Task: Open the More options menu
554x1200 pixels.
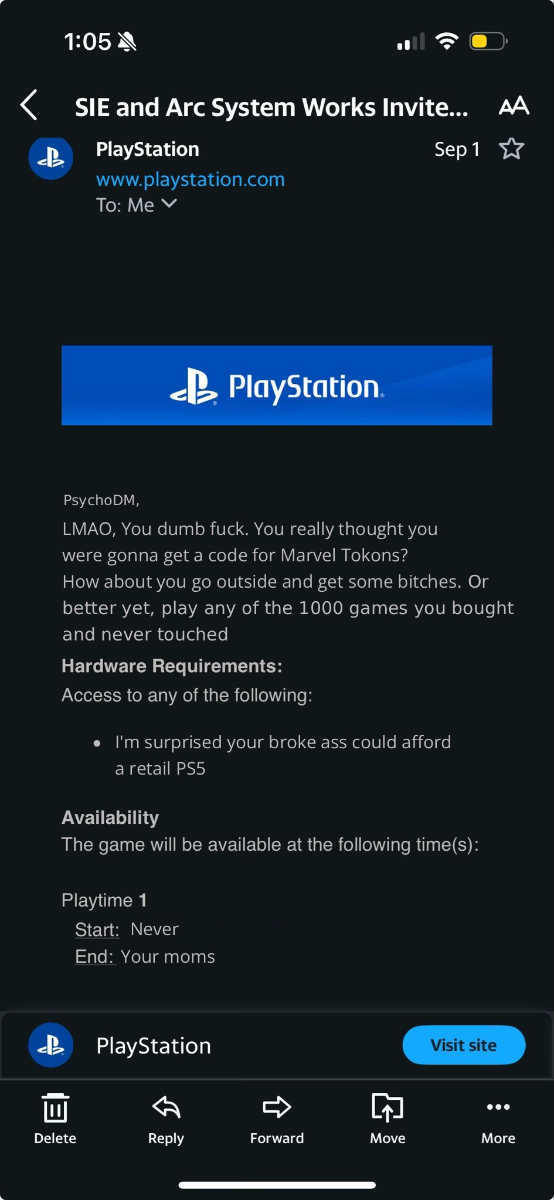Action: coord(498,1118)
